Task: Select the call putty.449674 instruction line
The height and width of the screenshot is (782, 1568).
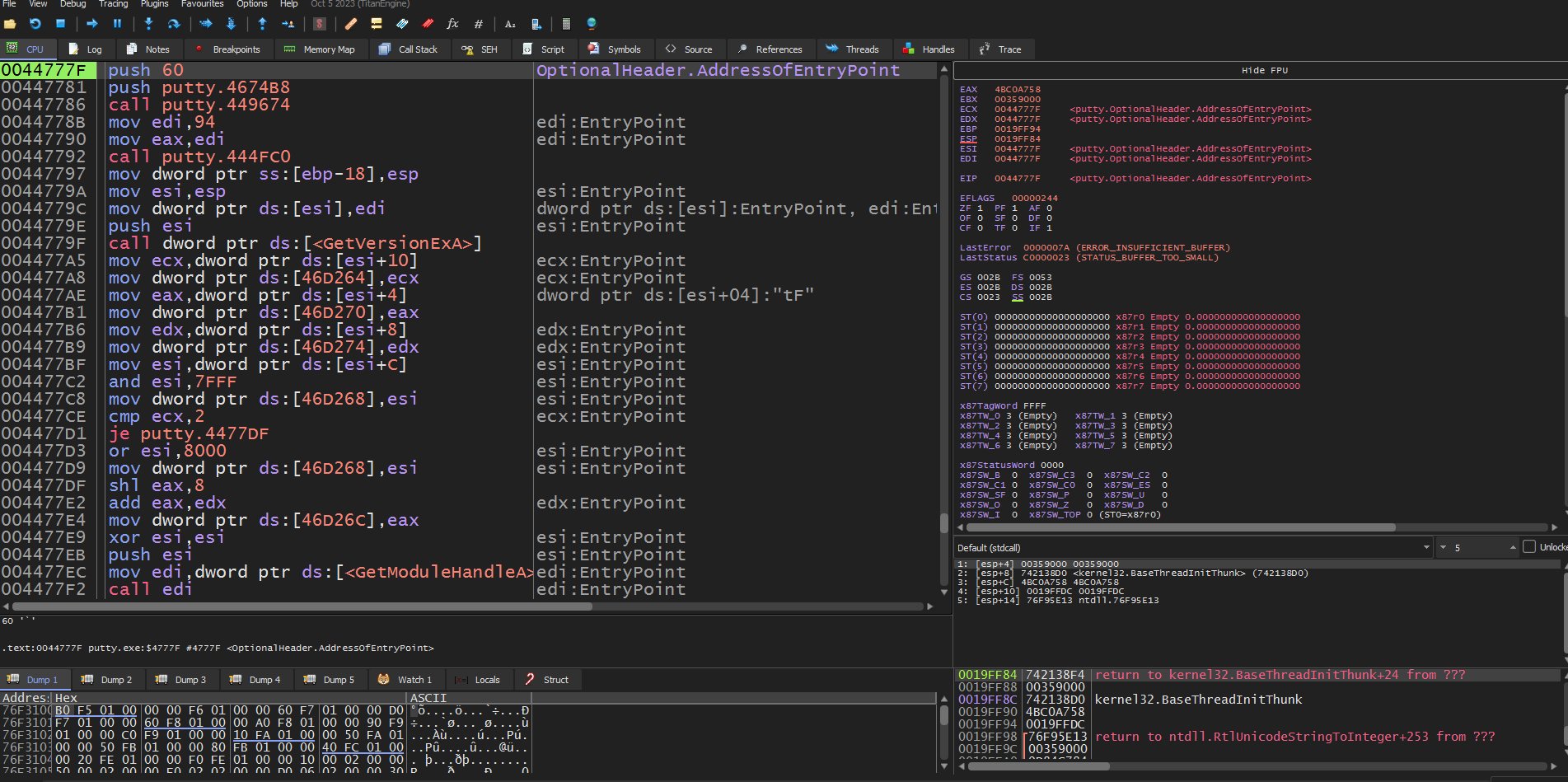Action: tap(199, 105)
